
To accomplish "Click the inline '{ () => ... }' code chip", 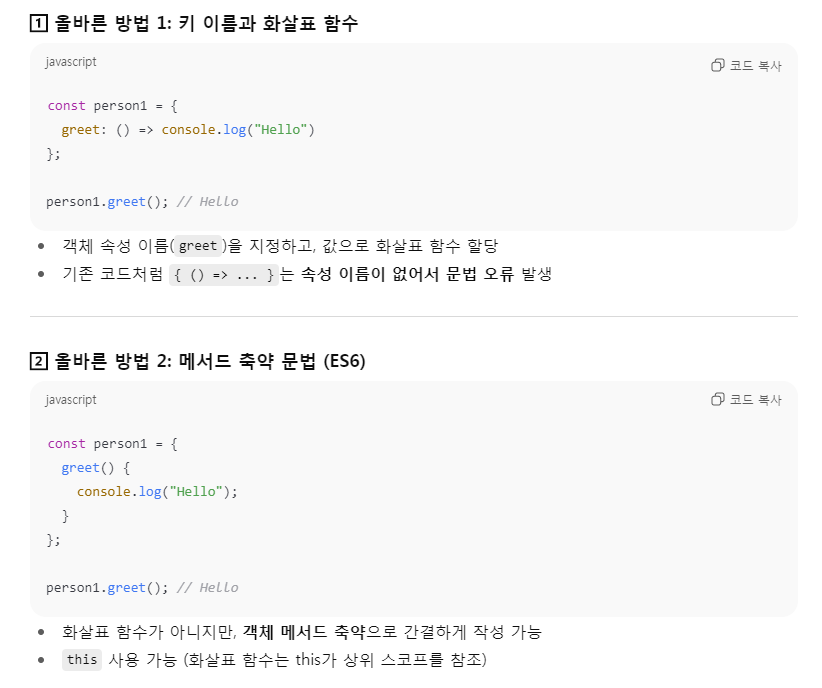I will point(224,275).
